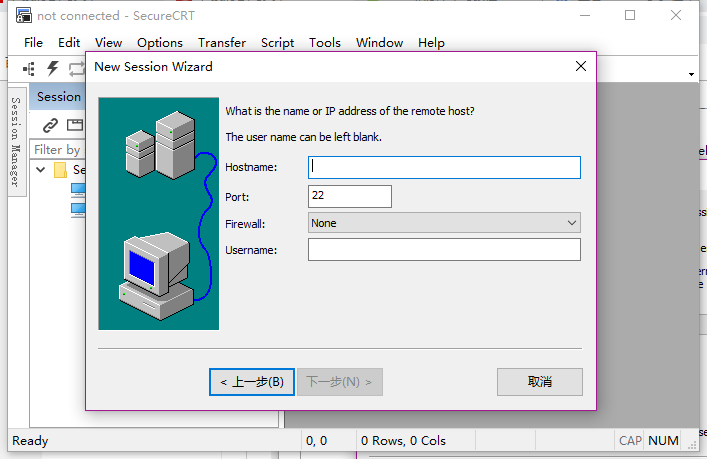
Task: Open the Tools menu
Action: (325, 43)
